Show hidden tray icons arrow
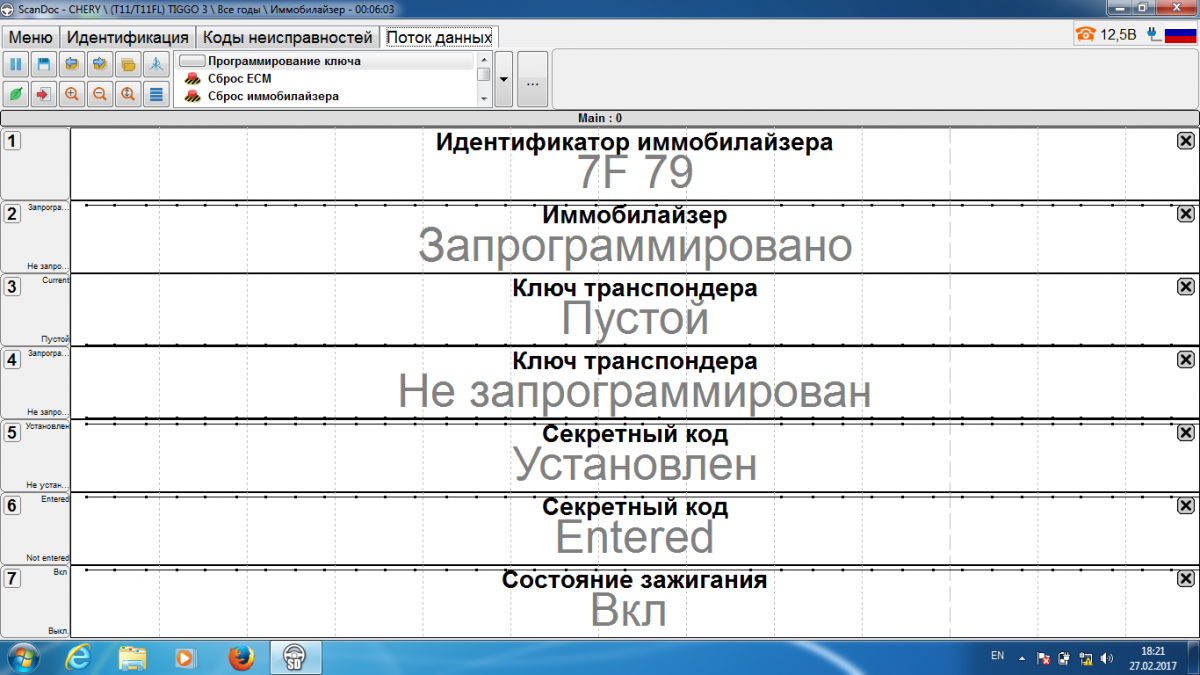Viewport: 1200px width, 675px height. point(1022,658)
